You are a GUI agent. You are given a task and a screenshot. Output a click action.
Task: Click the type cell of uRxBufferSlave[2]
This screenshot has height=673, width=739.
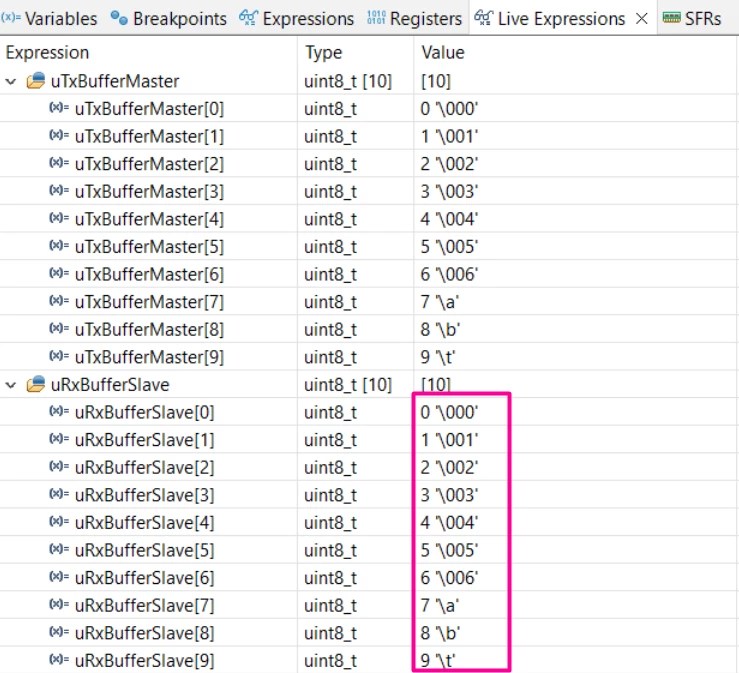(330, 468)
